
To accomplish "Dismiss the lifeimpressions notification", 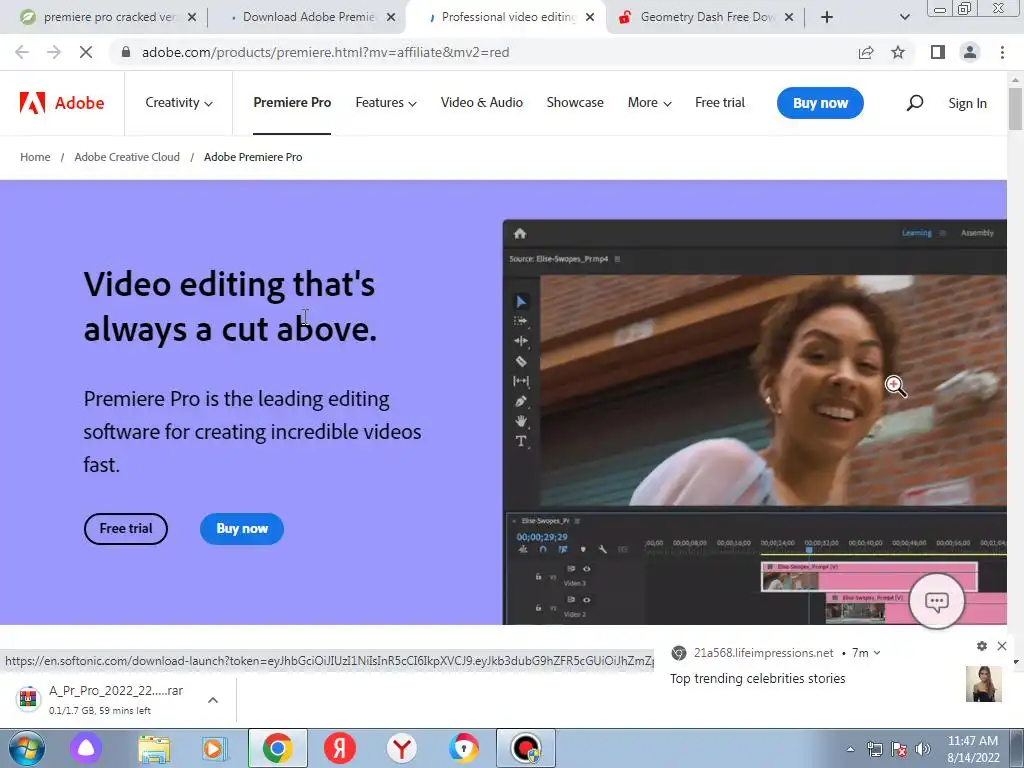I will (x=1002, y=646).
